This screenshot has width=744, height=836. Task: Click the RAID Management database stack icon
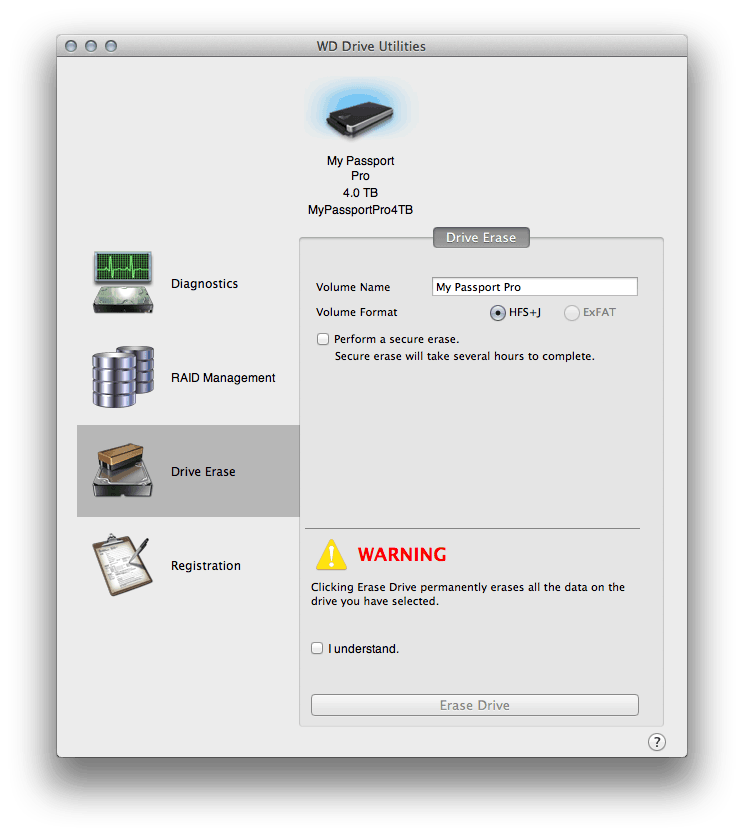124,376
